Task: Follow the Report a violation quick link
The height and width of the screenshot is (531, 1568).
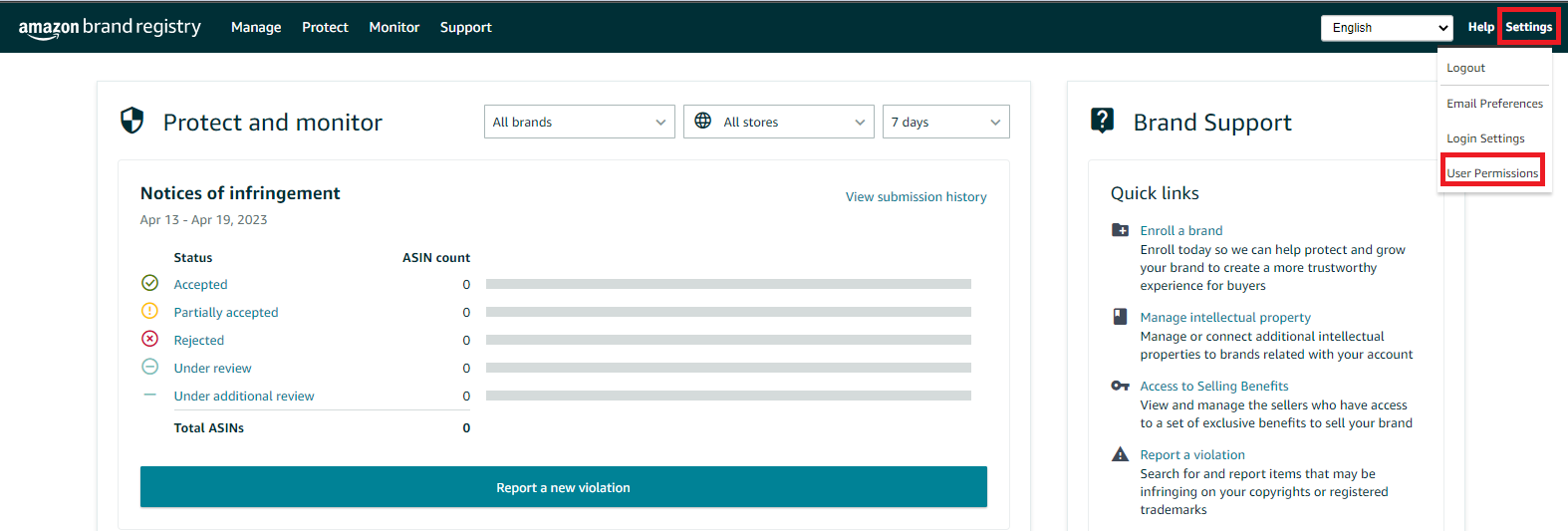Action: click(x=1192, y=455)
